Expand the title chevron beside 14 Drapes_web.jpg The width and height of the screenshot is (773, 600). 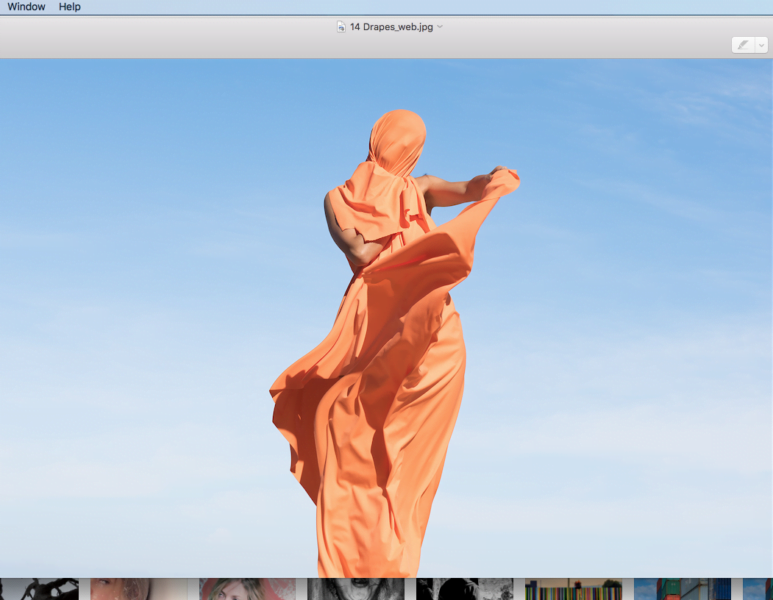[440, 27]
